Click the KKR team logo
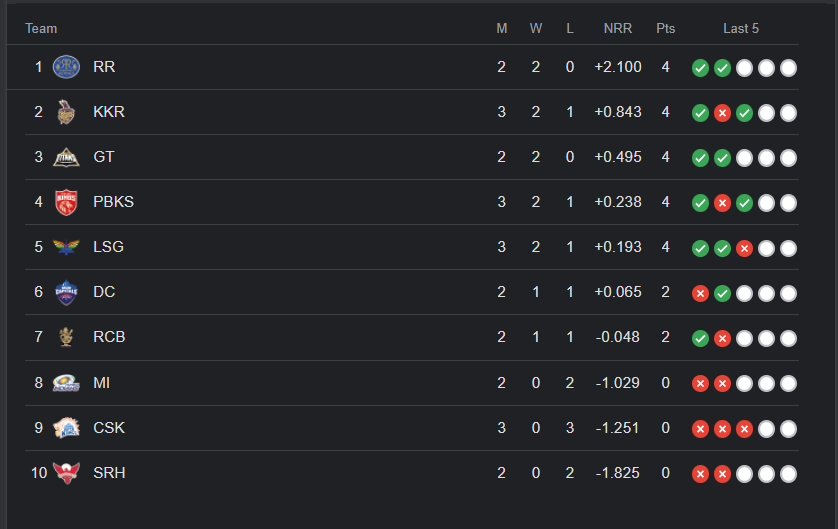The width and height of the screenshot is (838, 529). coord(66,112)
